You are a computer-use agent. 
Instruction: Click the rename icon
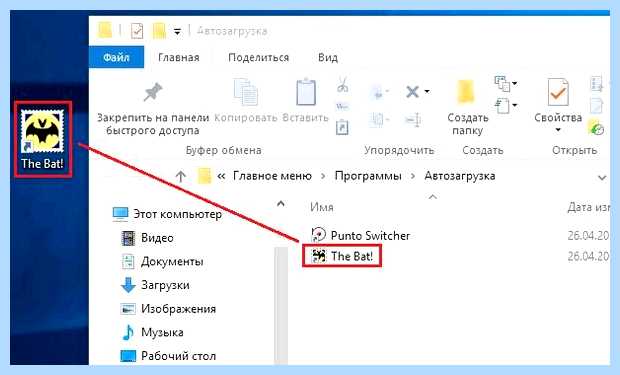pos(414,120)
